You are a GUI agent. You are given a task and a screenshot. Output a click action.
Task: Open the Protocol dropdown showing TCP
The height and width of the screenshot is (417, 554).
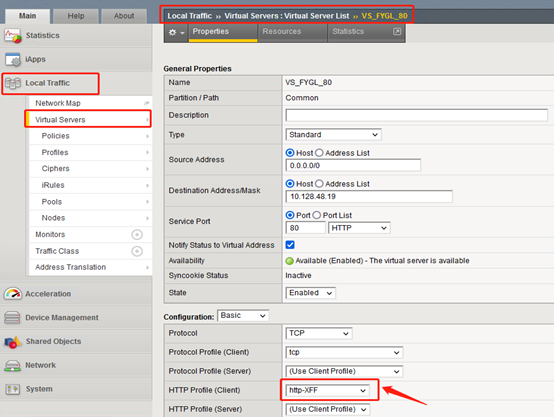click(x=319, y=333)
